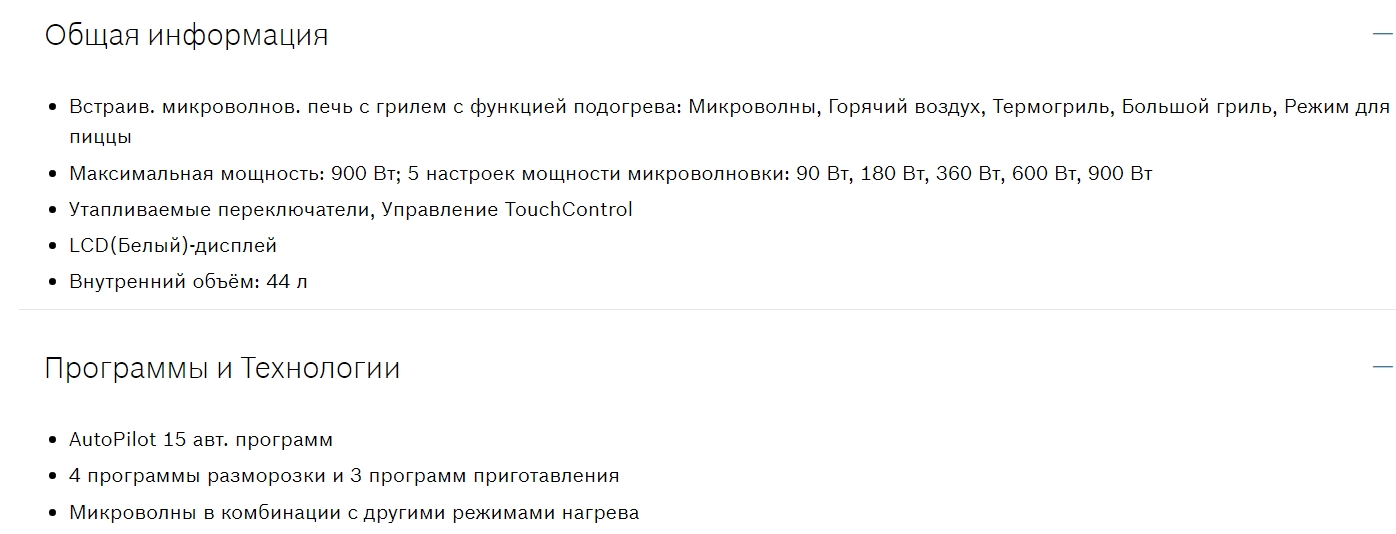Click the Общая информация heading

coord(186,35)
